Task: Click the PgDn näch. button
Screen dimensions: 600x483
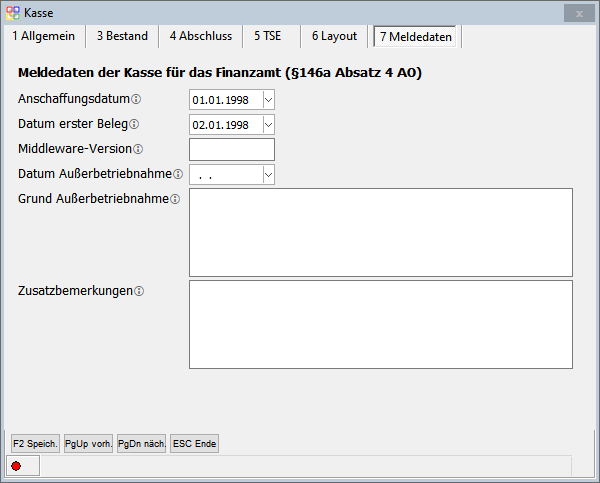Action: pyautogui.click(x=141, y=443)
